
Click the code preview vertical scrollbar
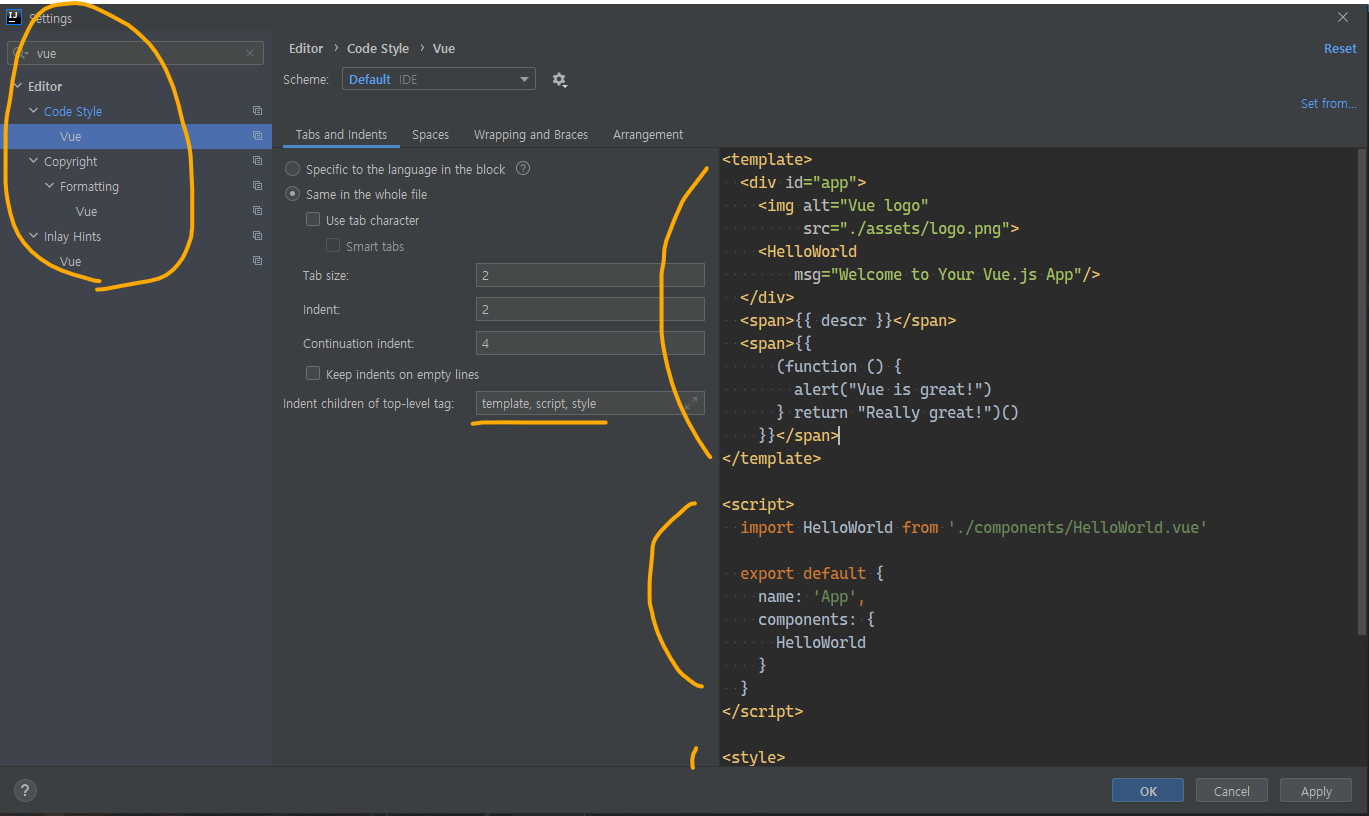tap(1360, 392)
